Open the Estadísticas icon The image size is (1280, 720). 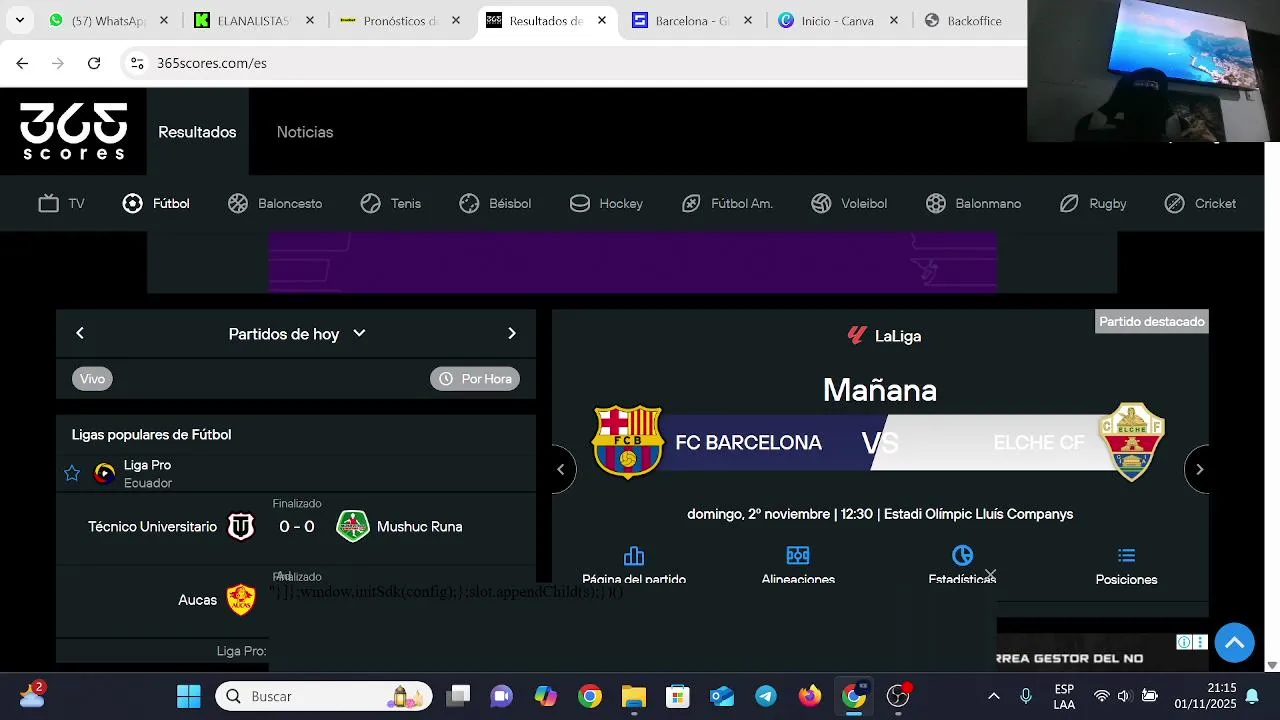pyautogui.click(x=962, y=556)
